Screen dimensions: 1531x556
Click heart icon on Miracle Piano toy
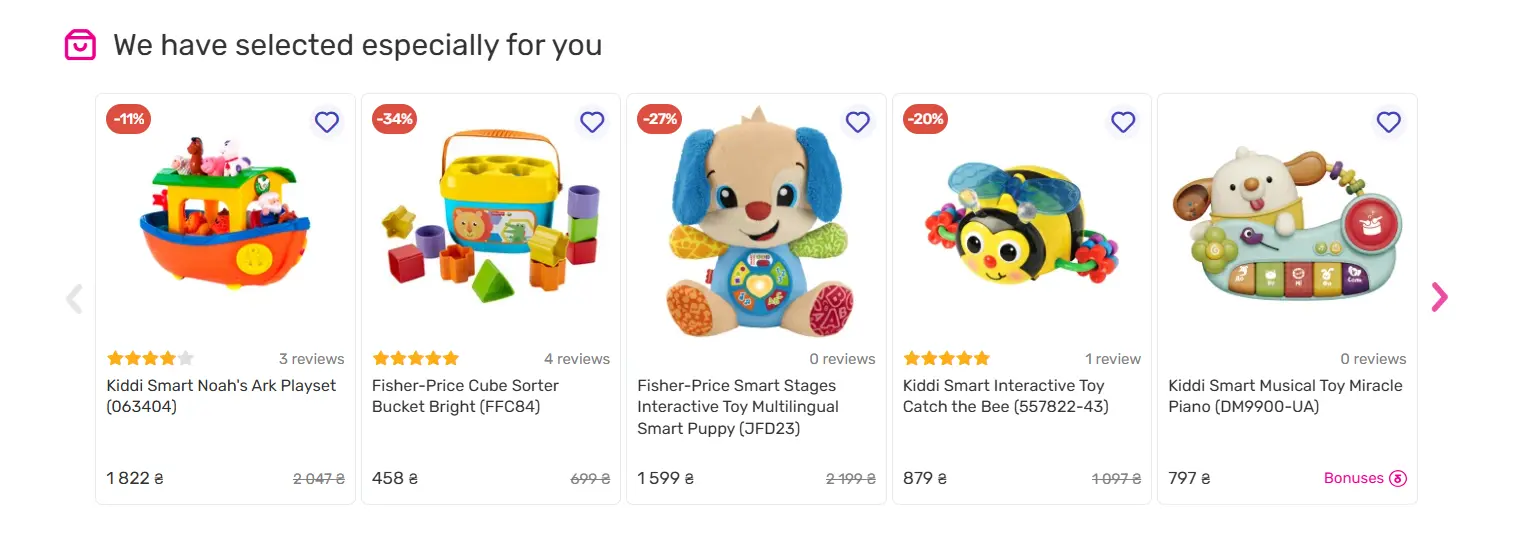click(x=1388, y=122)
